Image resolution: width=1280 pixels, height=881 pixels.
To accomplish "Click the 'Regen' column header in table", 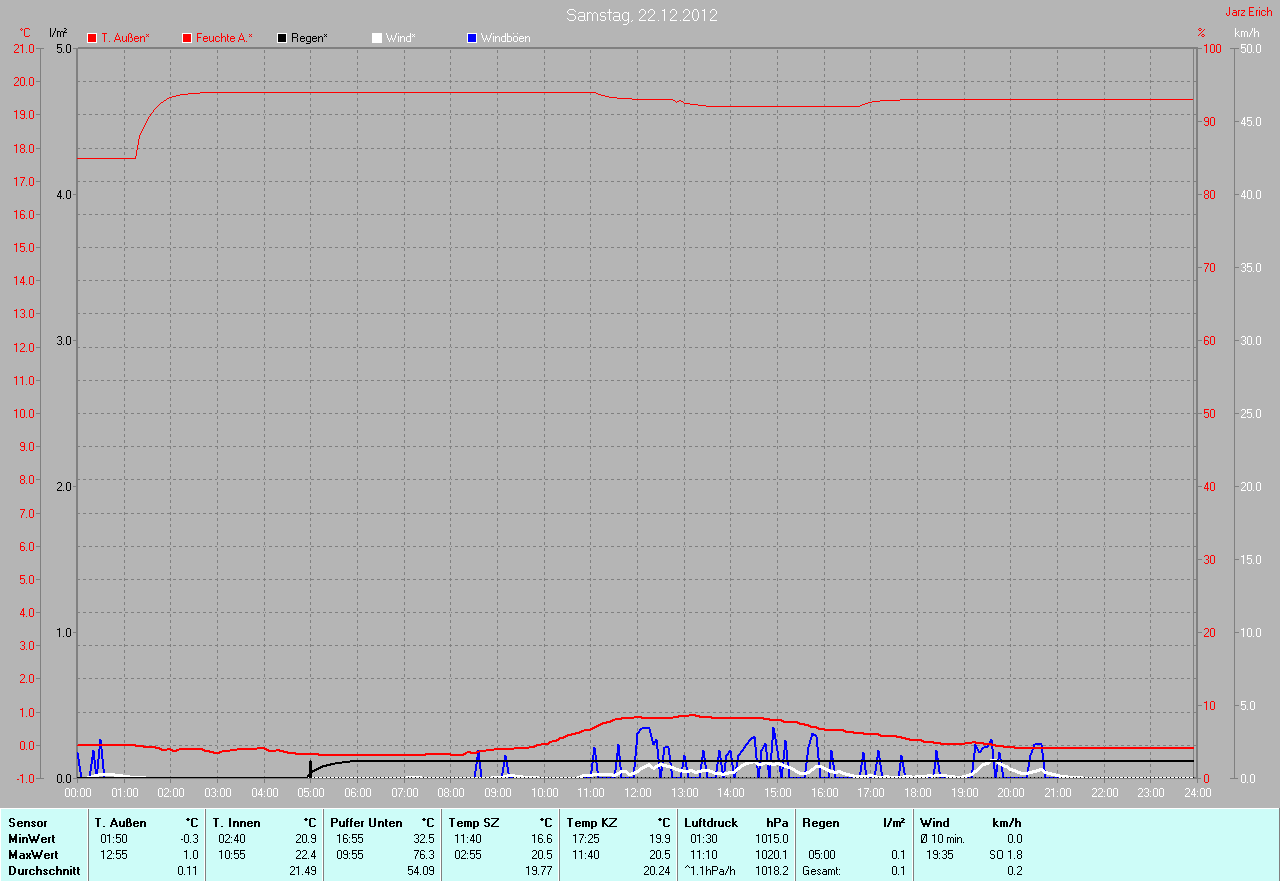I will [820, 823].
